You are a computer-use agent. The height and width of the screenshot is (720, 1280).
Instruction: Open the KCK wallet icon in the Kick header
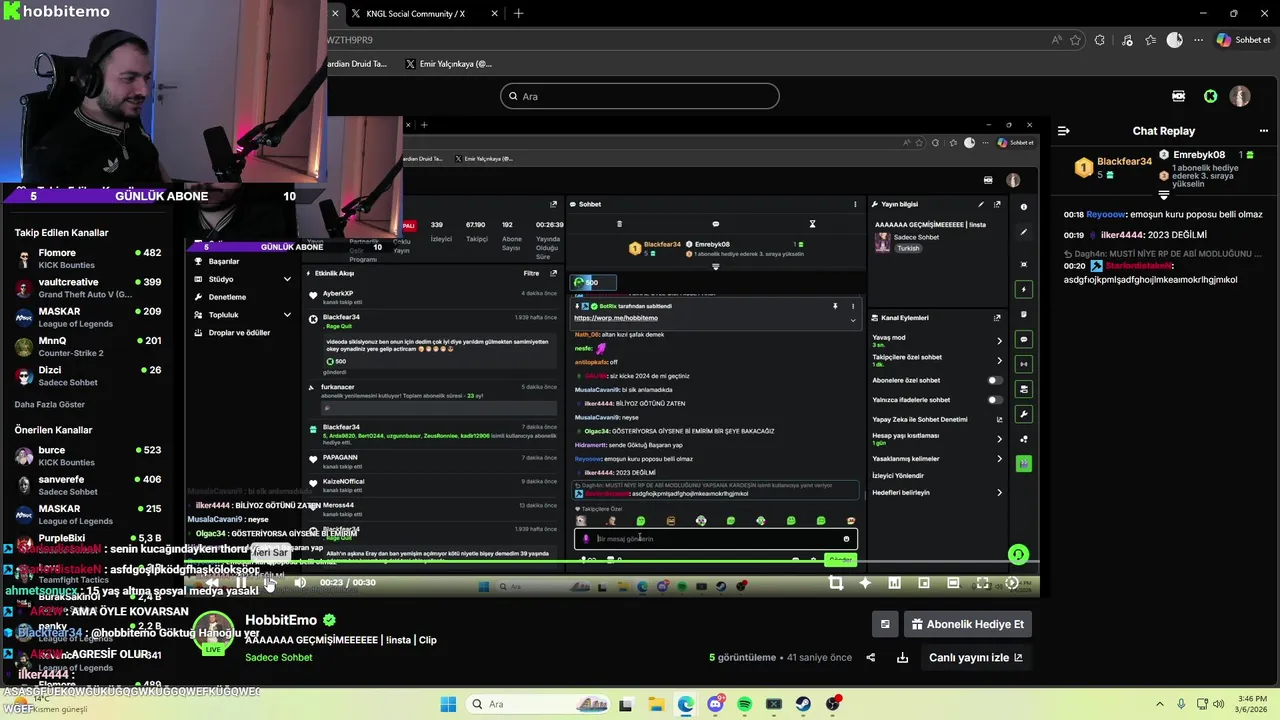coord(1179,96)
